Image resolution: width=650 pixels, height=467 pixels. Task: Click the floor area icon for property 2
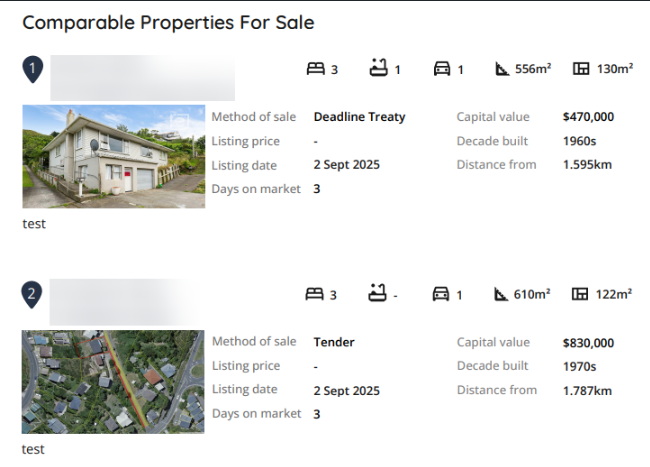[x=581, y=294]
